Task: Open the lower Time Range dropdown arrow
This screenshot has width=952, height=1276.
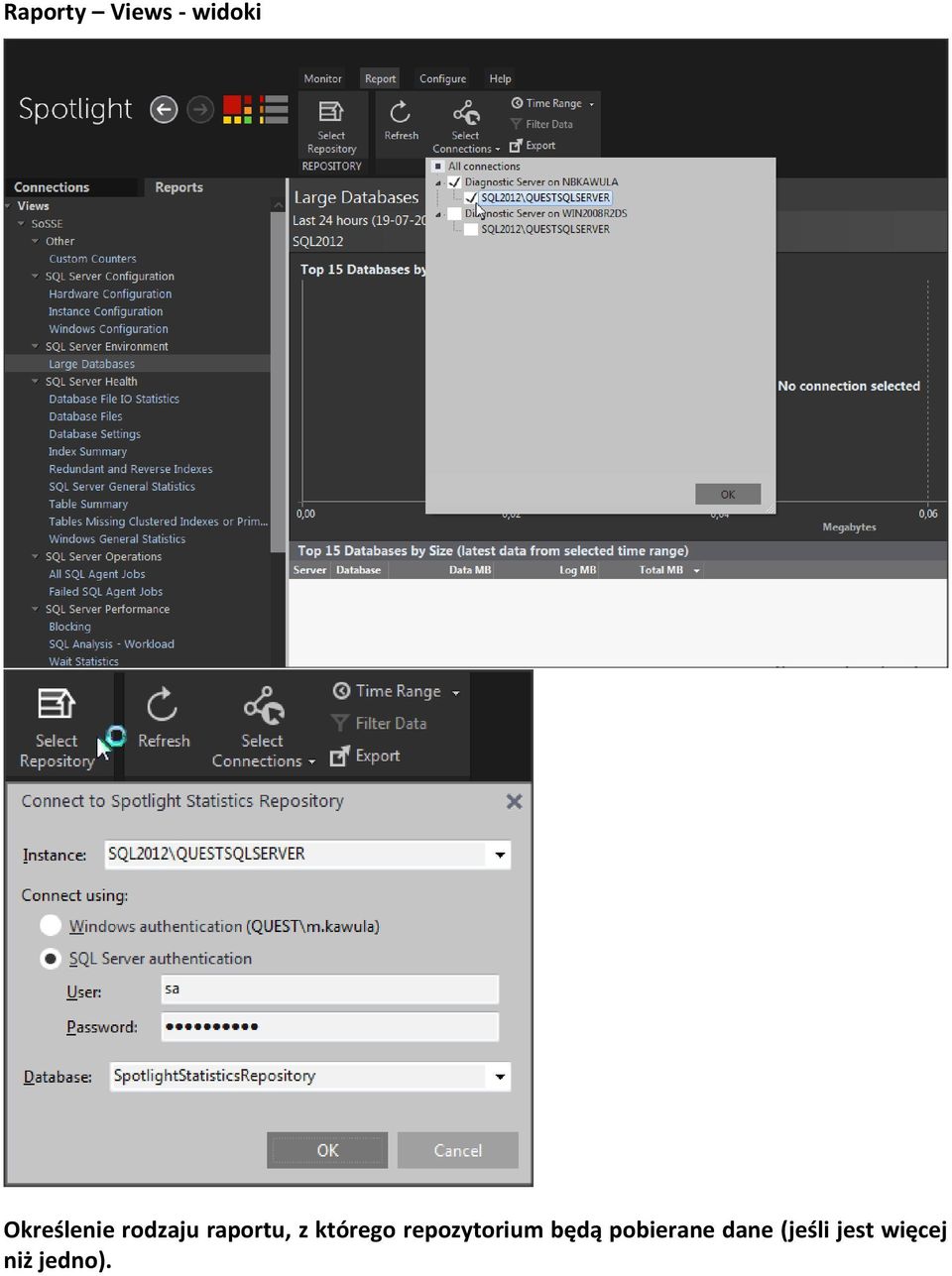Action: pyautogui.click(x=456, y=693)
